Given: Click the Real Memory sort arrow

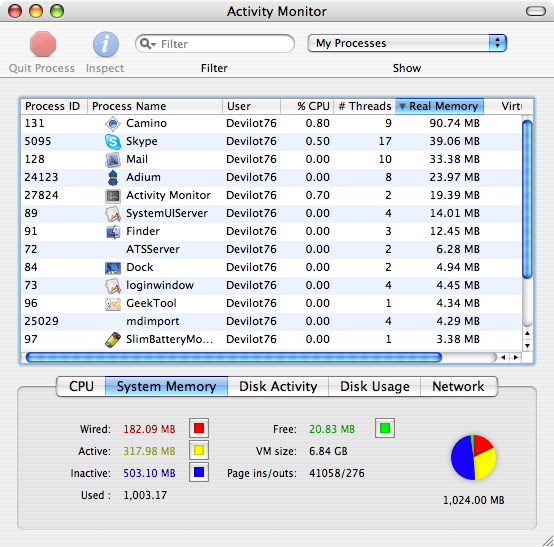Looking at the screenshot, I should click(x=402, y=106).
